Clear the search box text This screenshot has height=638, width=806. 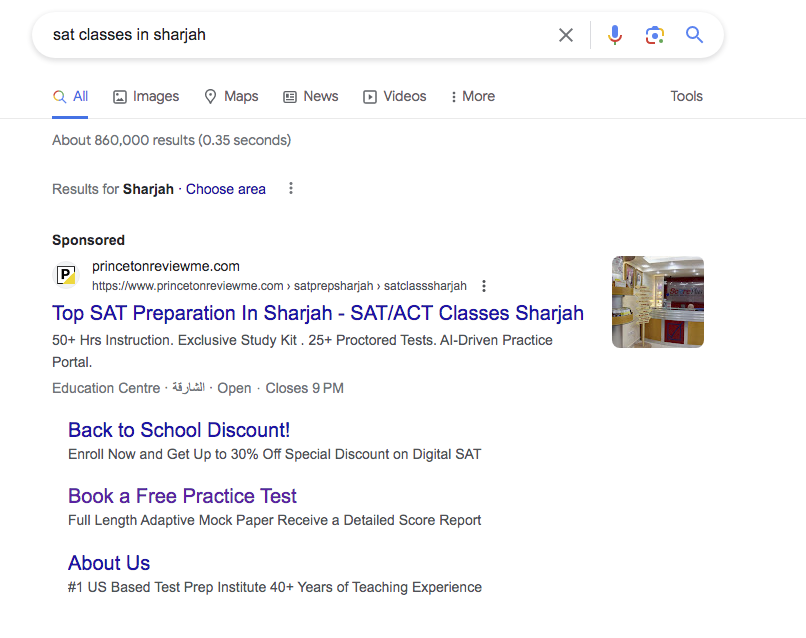pyautogui.click(x=566, y=35)
